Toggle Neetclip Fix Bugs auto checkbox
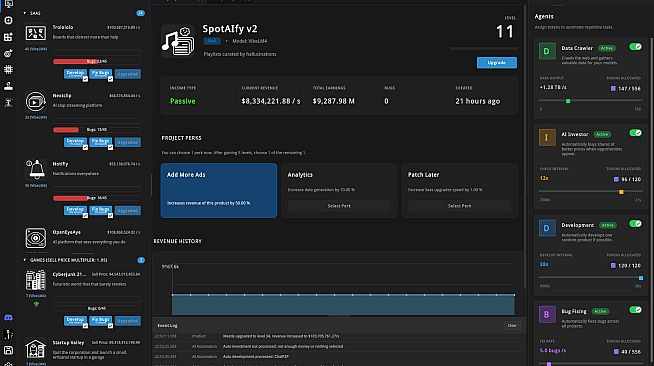This screenshot has height=366, width=654. coord(110,148)
